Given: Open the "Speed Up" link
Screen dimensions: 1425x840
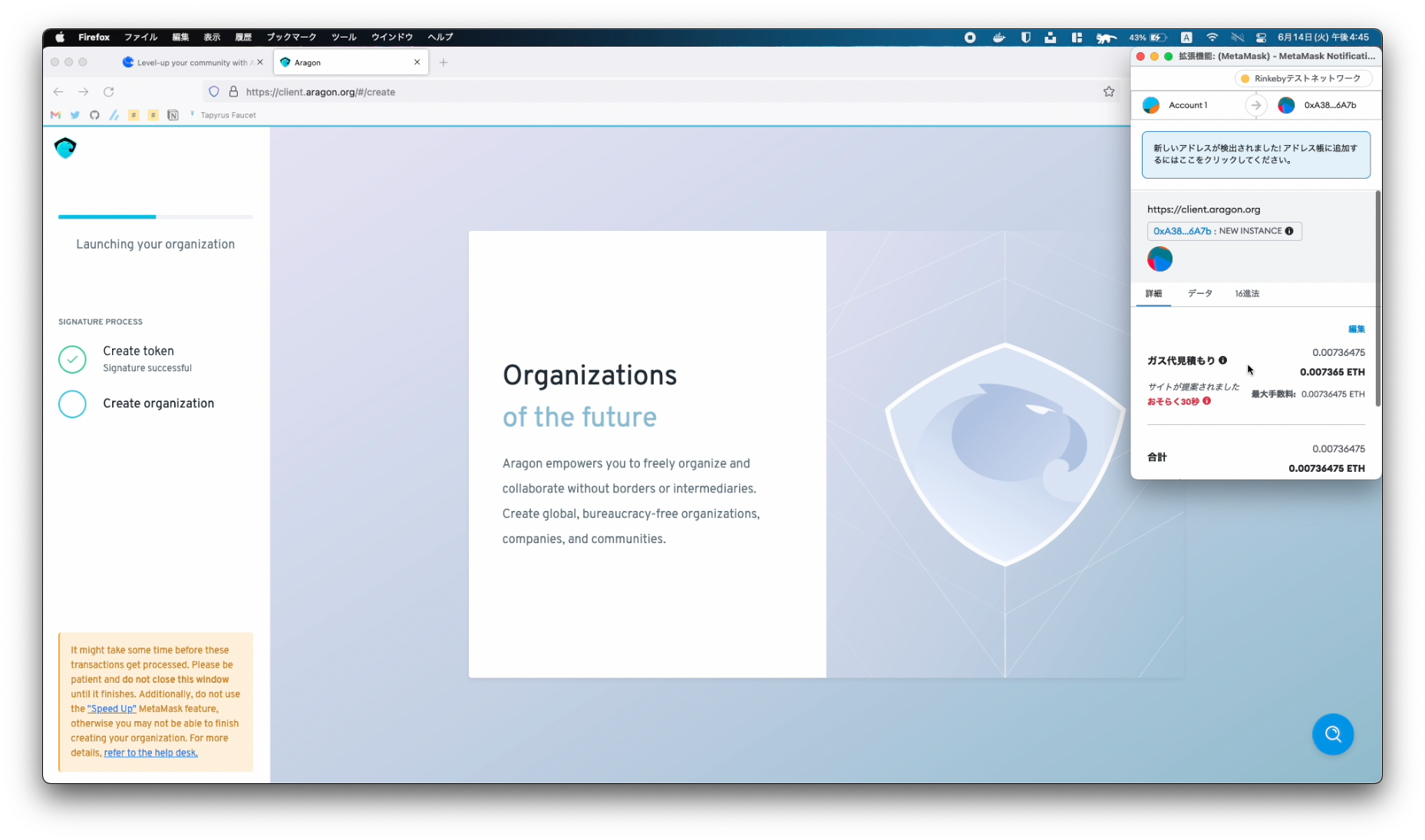Looking at the screenshot, I should [x=111, y=709].
